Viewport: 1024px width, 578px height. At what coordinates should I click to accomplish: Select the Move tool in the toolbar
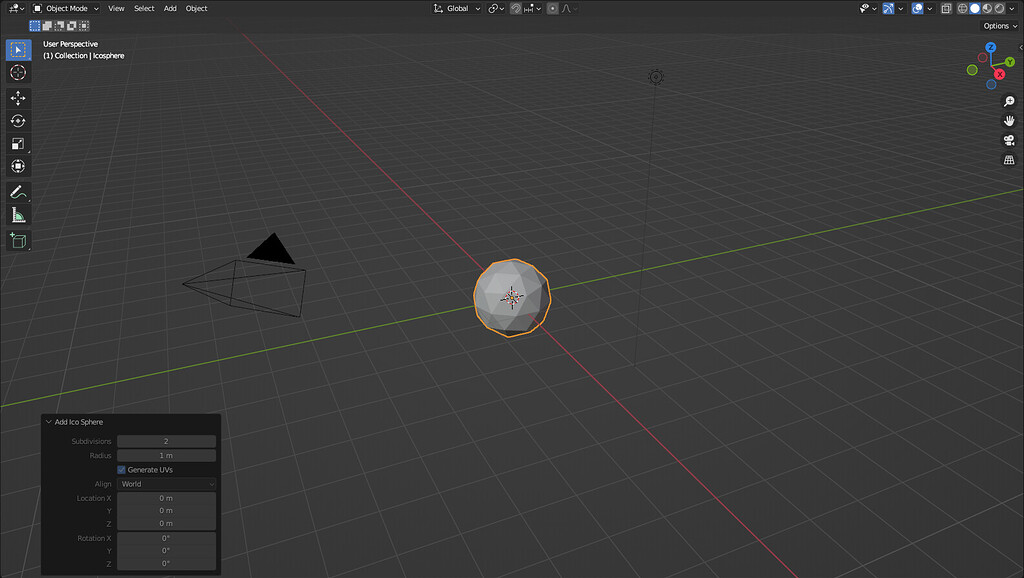[x=17, y=97]
